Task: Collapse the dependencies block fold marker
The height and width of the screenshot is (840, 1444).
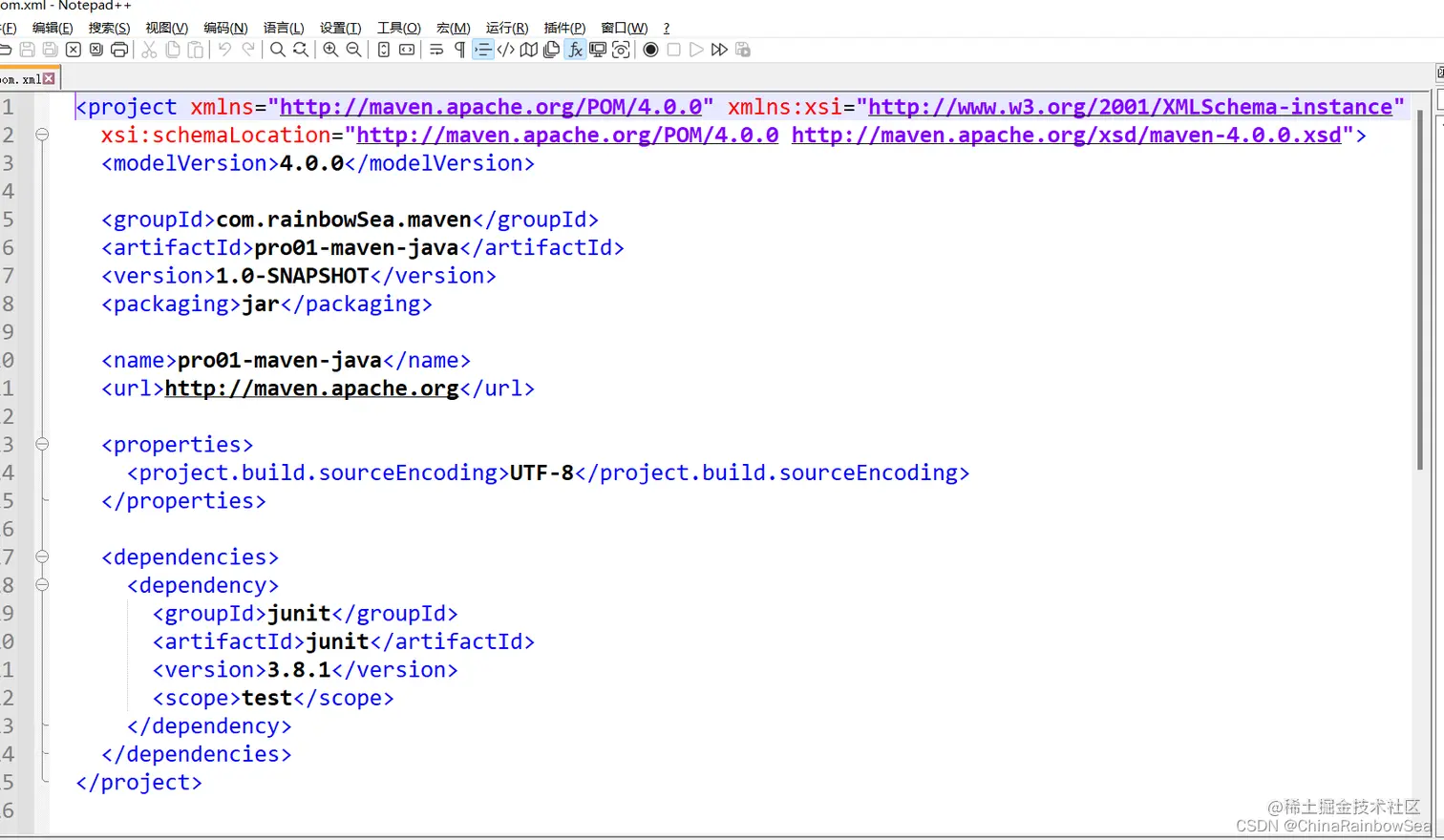Action: point(42,556)
